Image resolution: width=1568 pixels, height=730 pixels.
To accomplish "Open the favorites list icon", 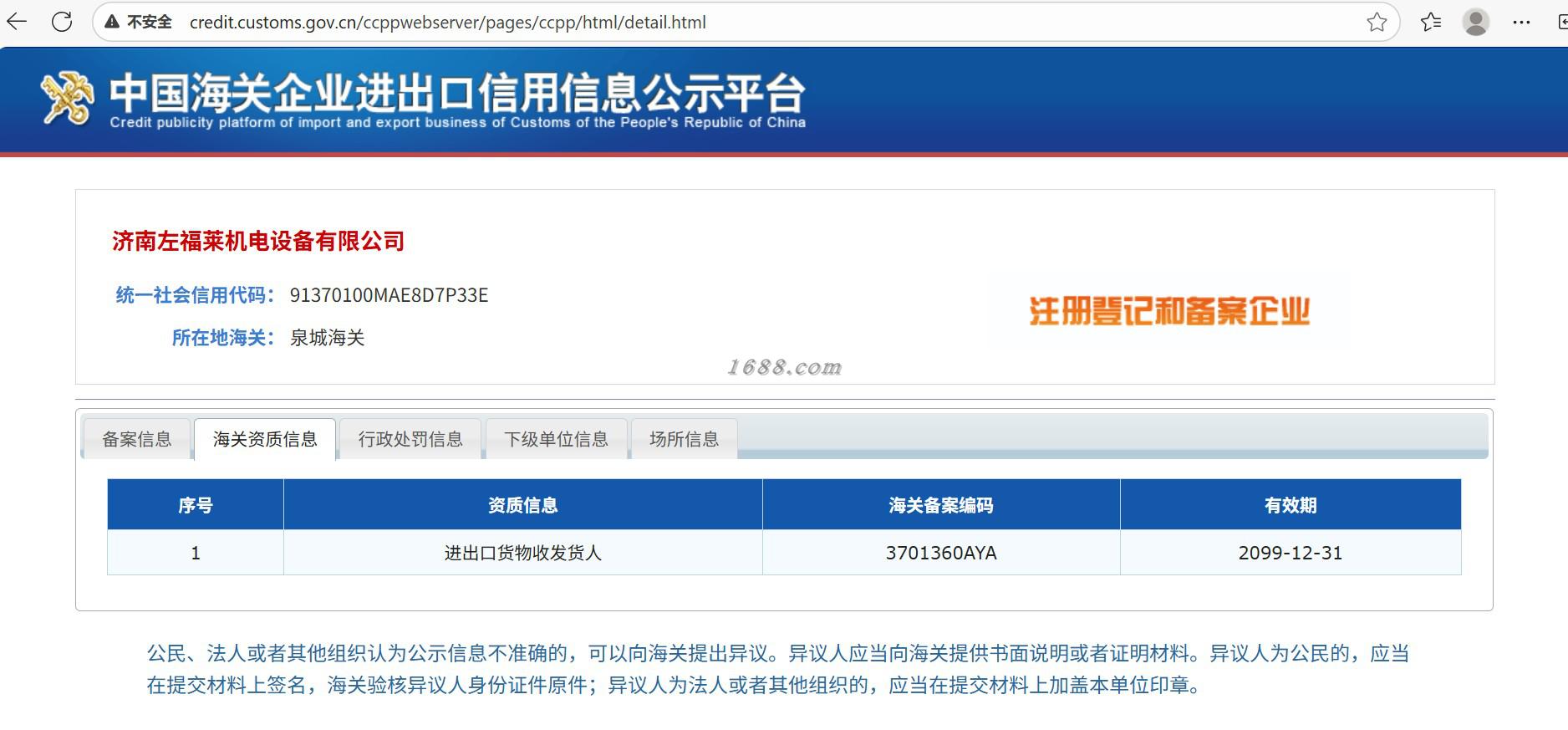I will [1431, 22].
